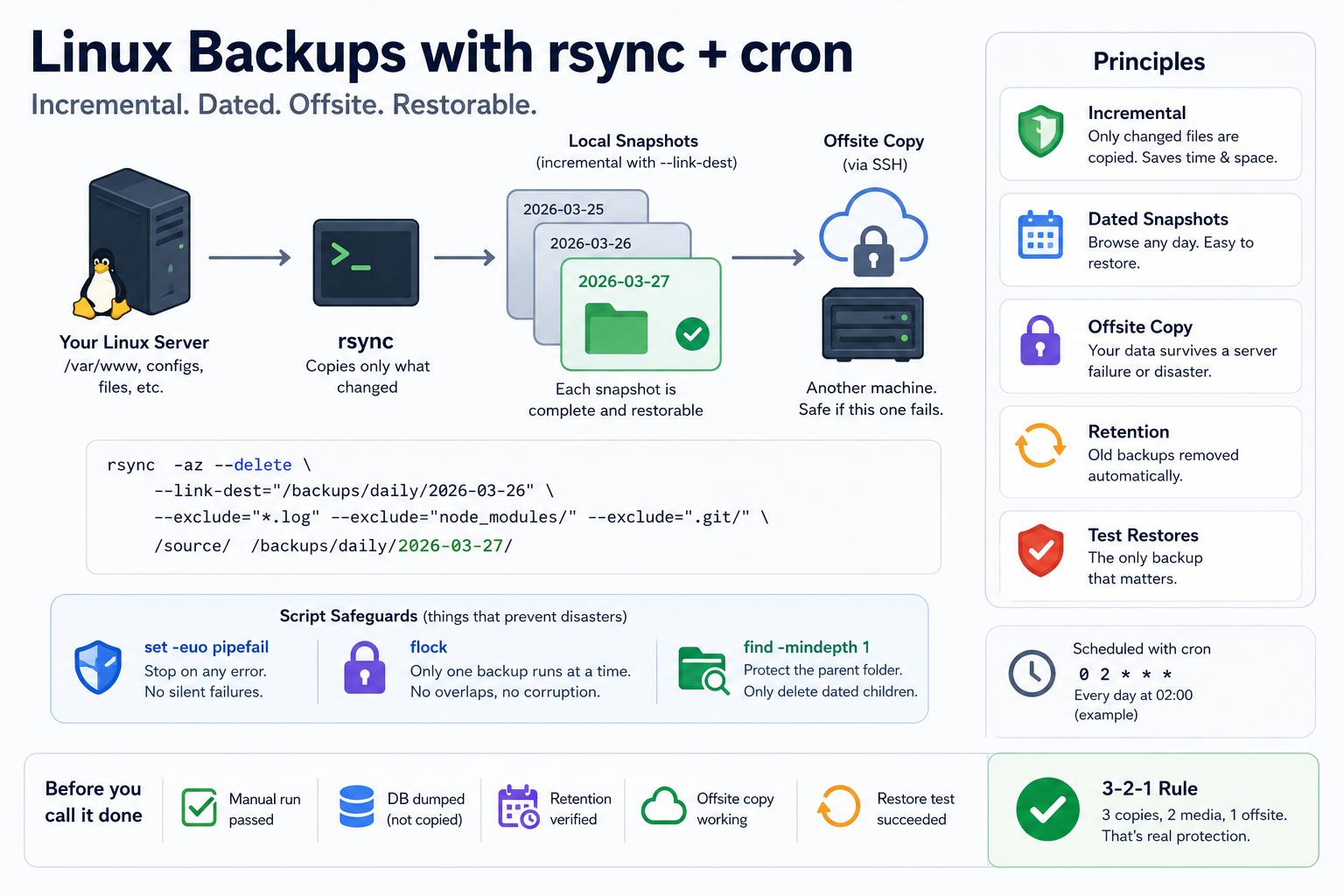Viewport: 1344px width, 896px height.
Task: Click the subtitle Incremental. Dated. Offsite. Restorable.
Action: [283, 104]
